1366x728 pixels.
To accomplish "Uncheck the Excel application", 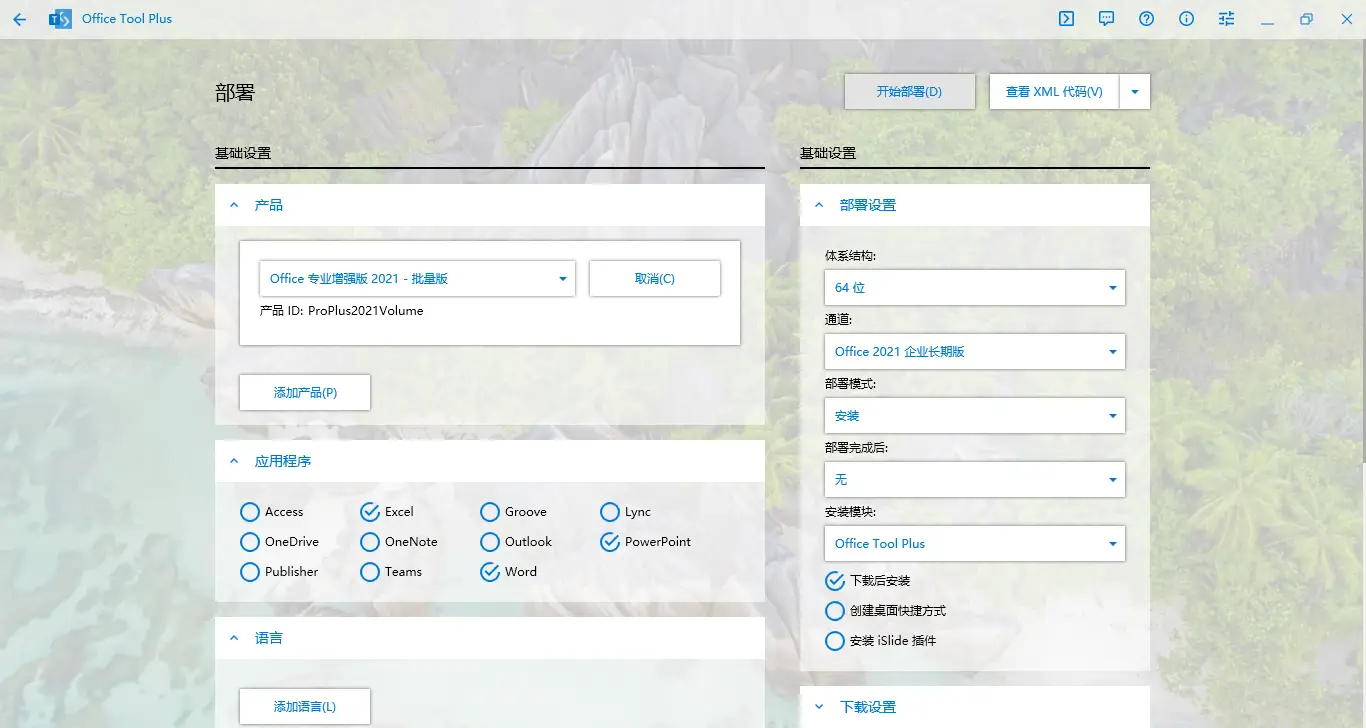I will 370,512.
